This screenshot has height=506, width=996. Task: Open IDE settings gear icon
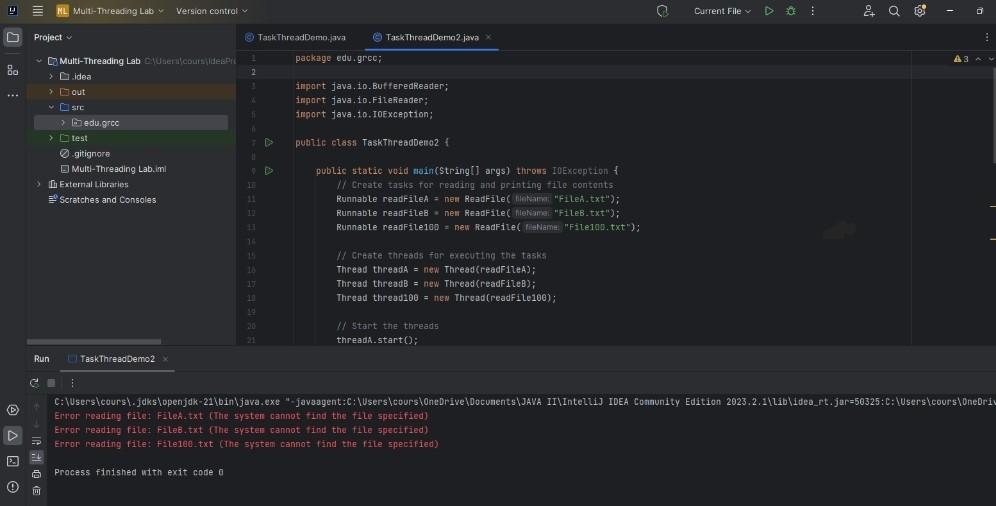click(920, 11)
